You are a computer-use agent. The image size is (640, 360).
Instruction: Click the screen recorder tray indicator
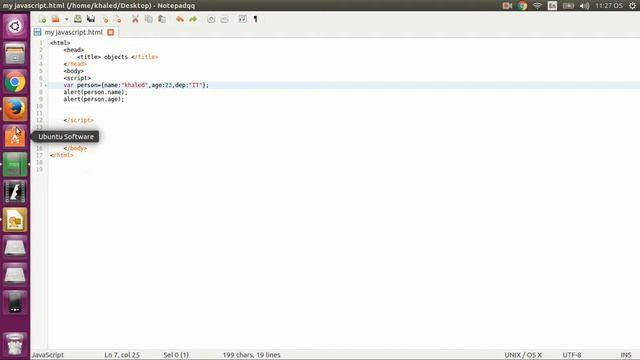(507, 6)
